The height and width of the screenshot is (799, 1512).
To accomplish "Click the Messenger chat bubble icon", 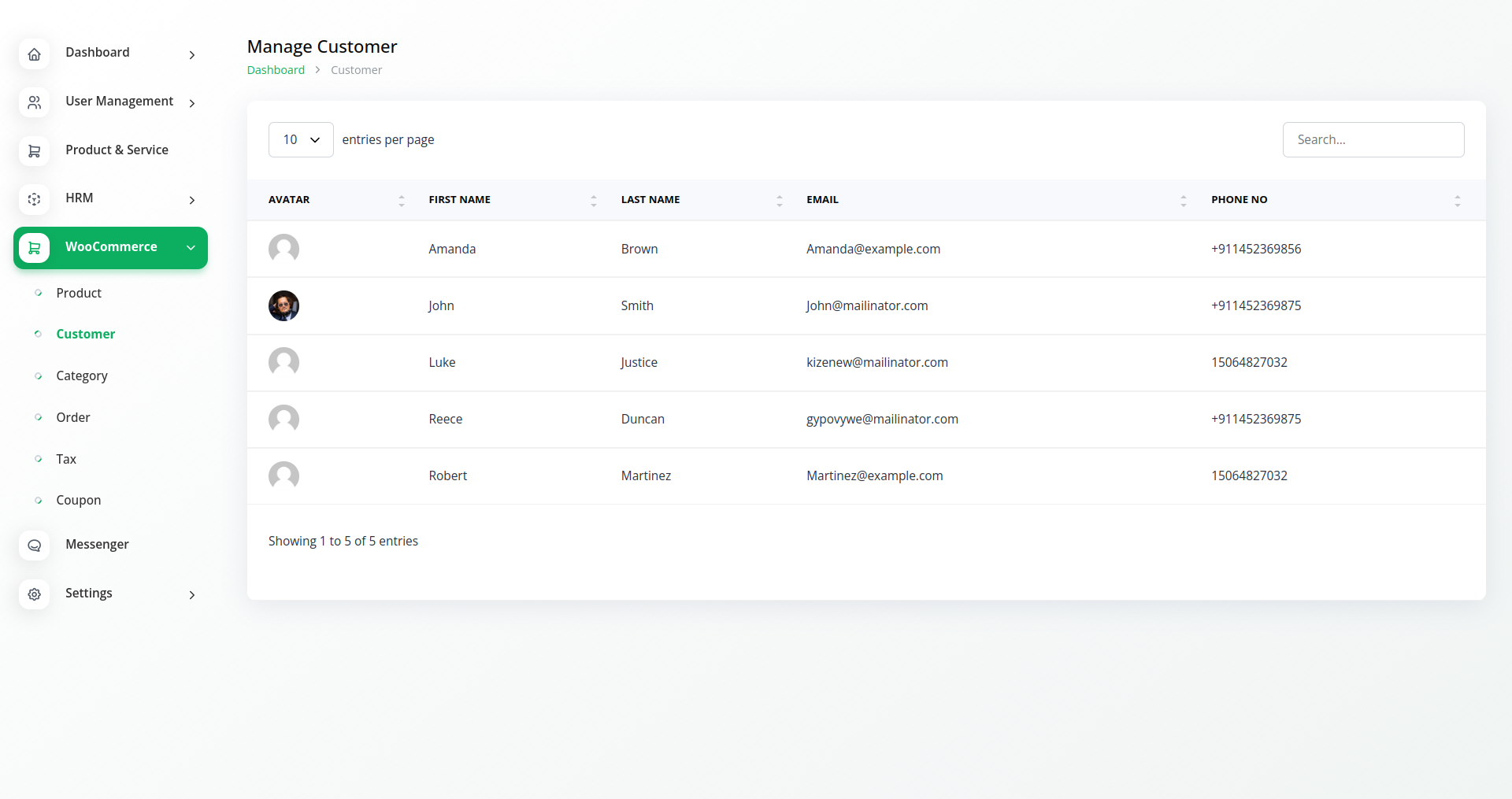I will point(34,546).
